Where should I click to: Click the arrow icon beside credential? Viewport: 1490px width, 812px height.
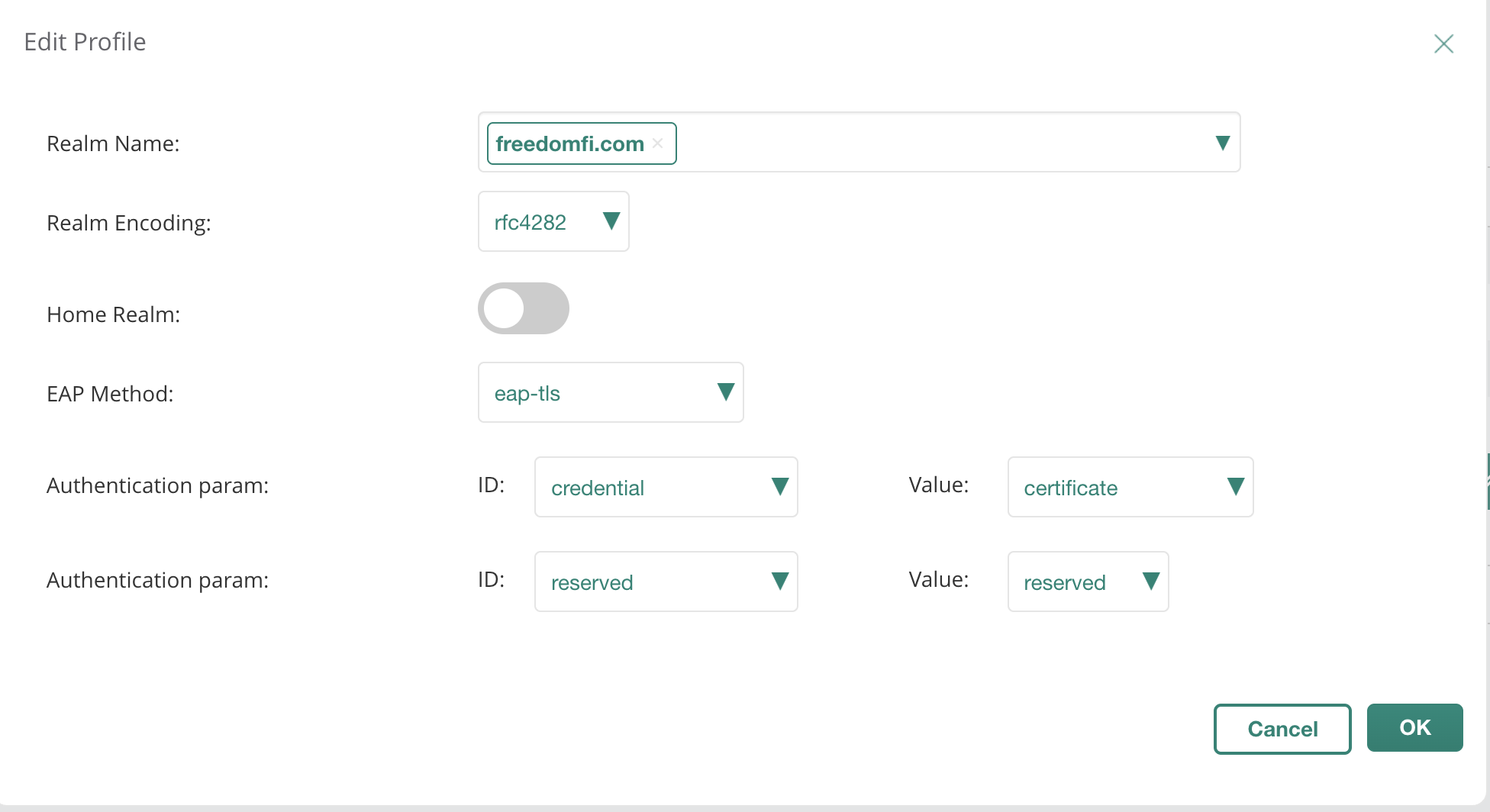(x=779, y=487)
